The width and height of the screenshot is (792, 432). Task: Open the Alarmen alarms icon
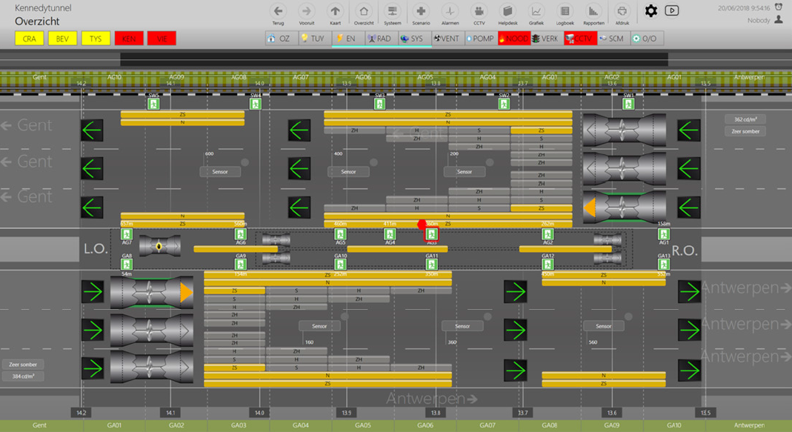450,11
